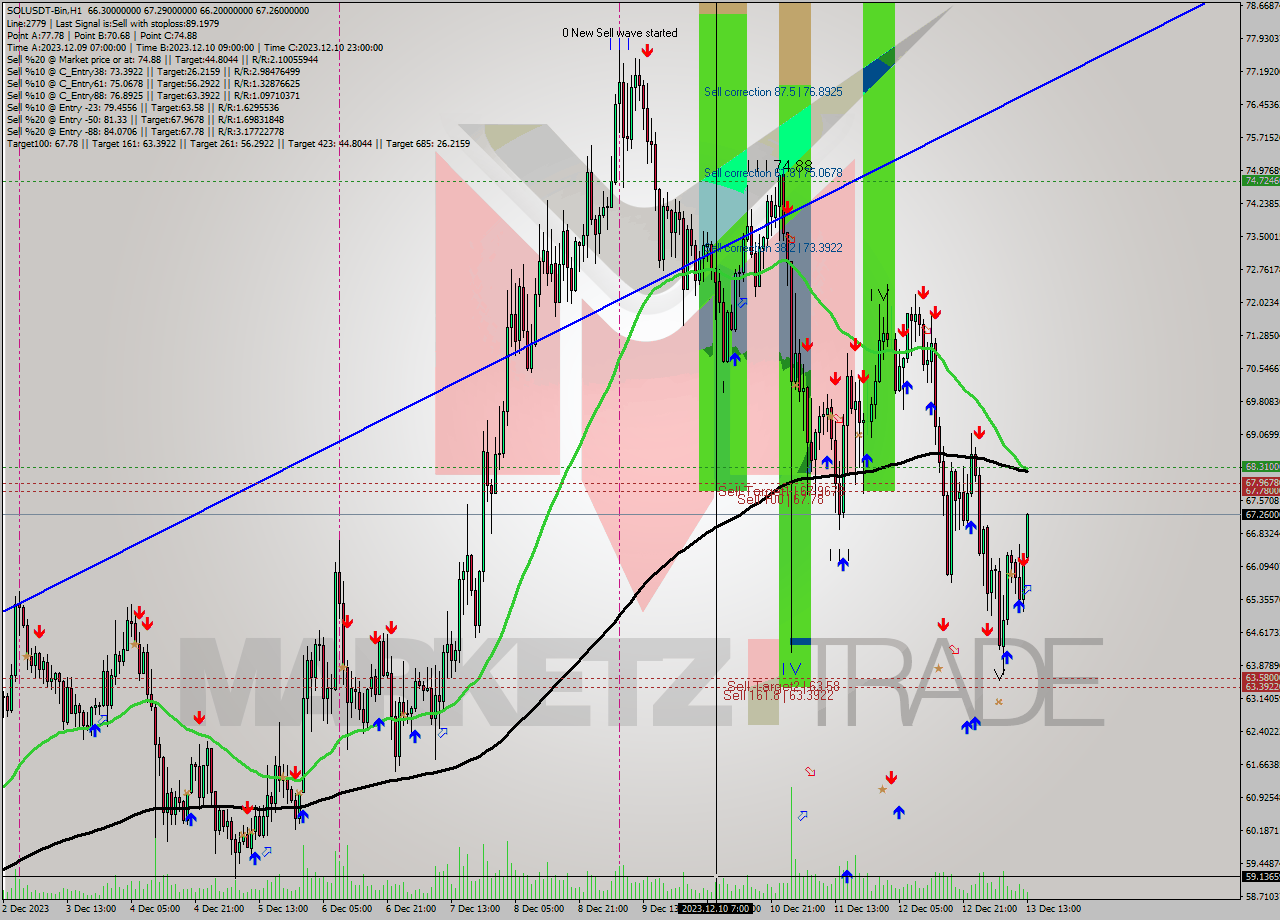Click 'Sell correction 87.5 | 76.8925' label

click(x=773, y=91)
